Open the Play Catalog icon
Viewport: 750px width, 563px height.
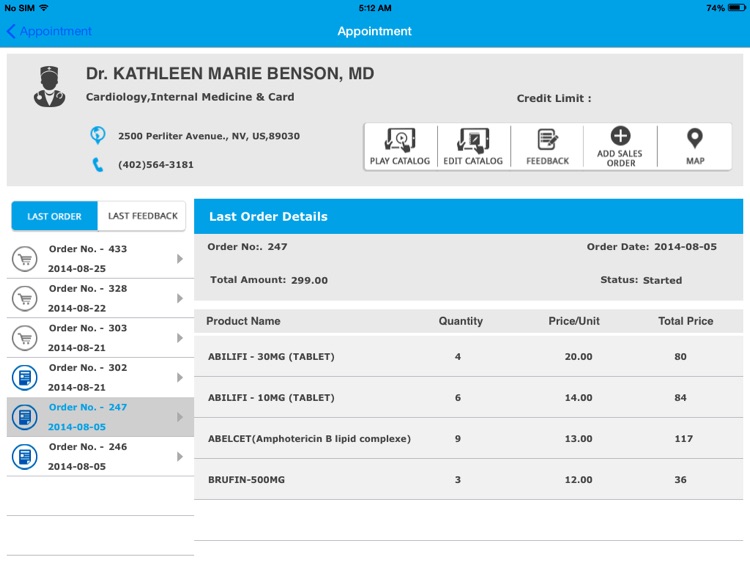pyautogui.click(x=400, y=140)
